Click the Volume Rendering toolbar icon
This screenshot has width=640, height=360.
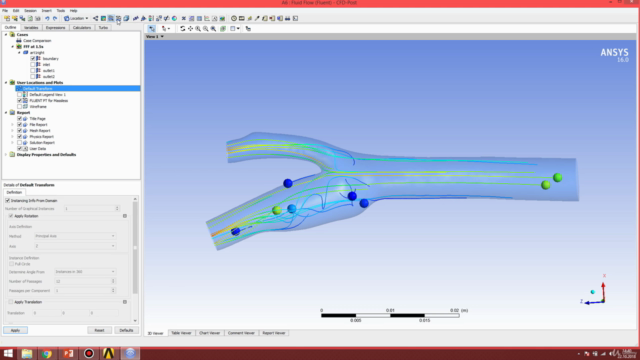[x=126, y=18]
